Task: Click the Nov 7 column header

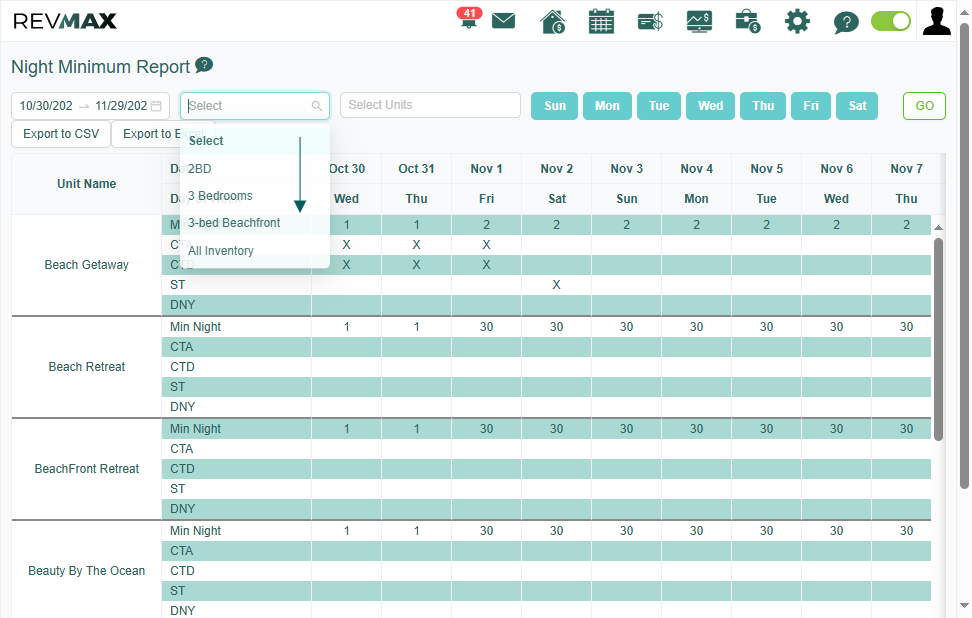Action: tap(907, 169)
